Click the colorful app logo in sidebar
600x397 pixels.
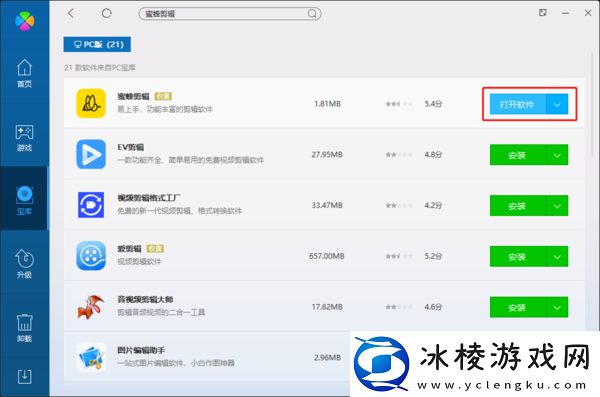point(24,21)
